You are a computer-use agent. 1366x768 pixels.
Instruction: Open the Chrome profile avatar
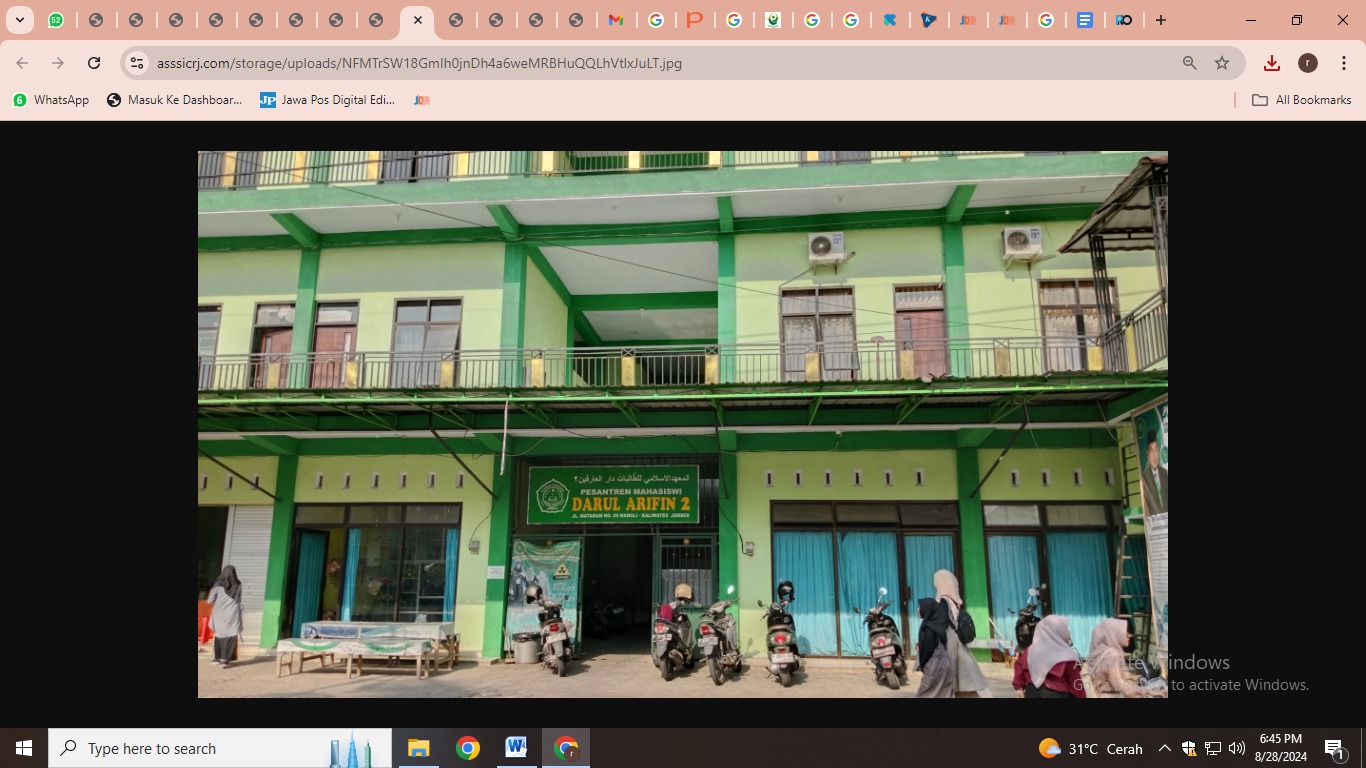[x=1308, y=63]
